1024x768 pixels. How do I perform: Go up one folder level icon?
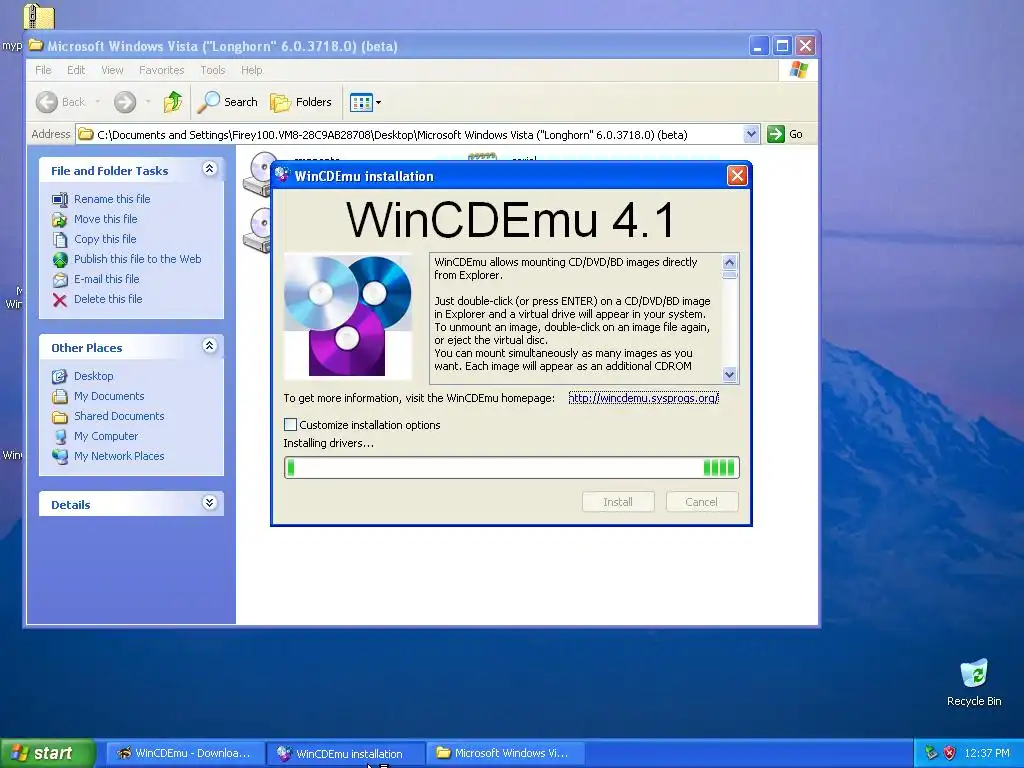coord(173,102)
